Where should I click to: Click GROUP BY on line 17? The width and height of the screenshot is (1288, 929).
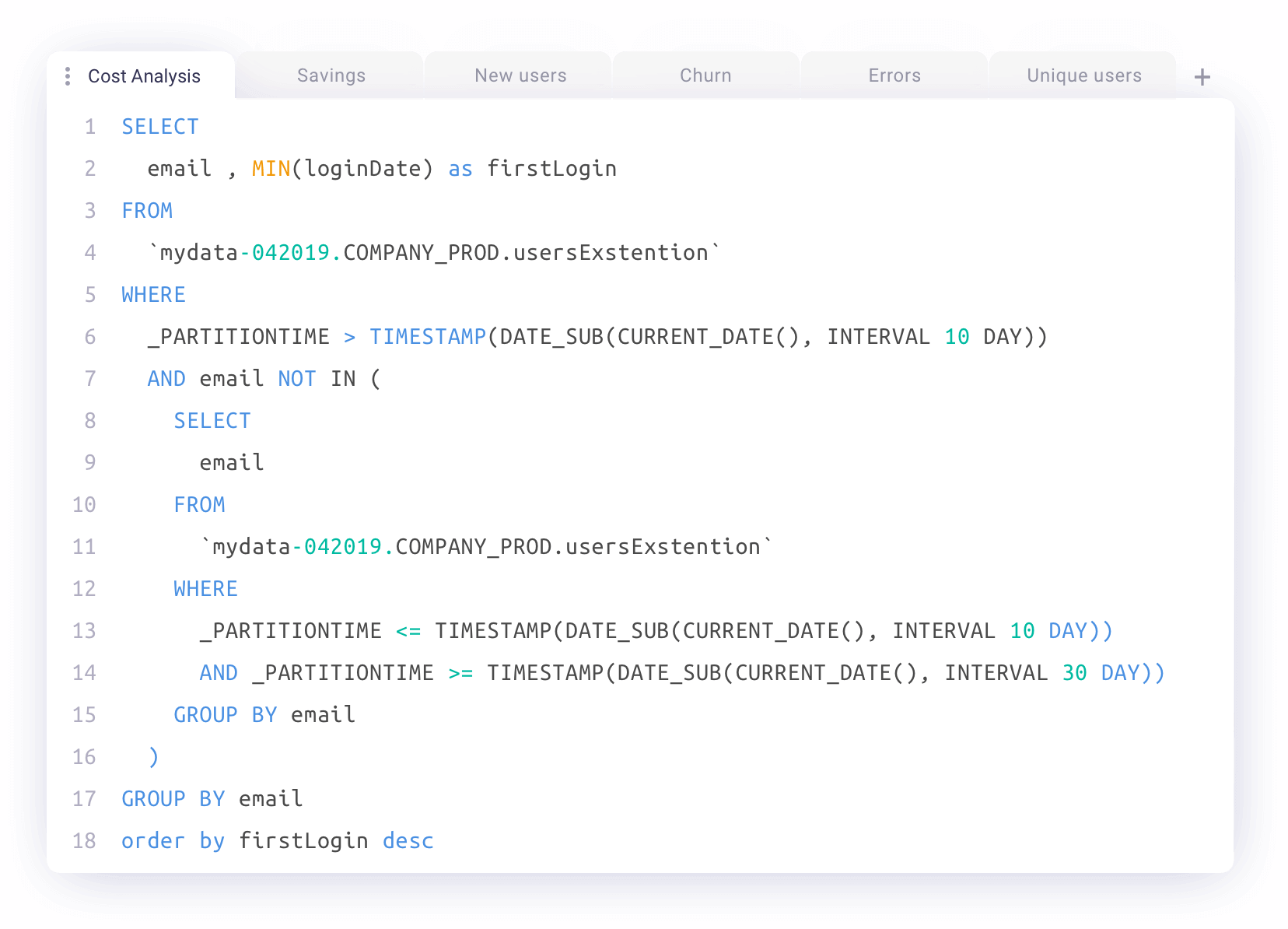(x=173, y=799)
